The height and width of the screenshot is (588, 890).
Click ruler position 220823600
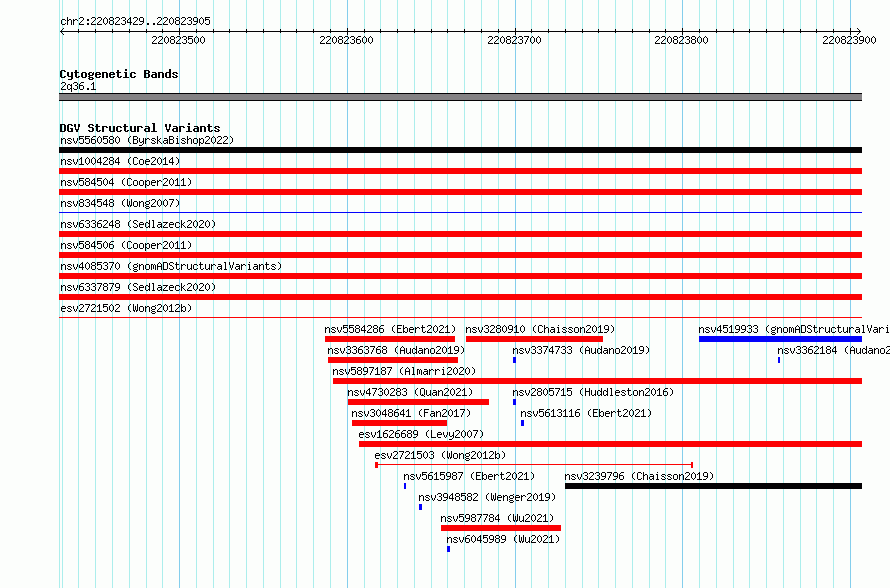346,40
